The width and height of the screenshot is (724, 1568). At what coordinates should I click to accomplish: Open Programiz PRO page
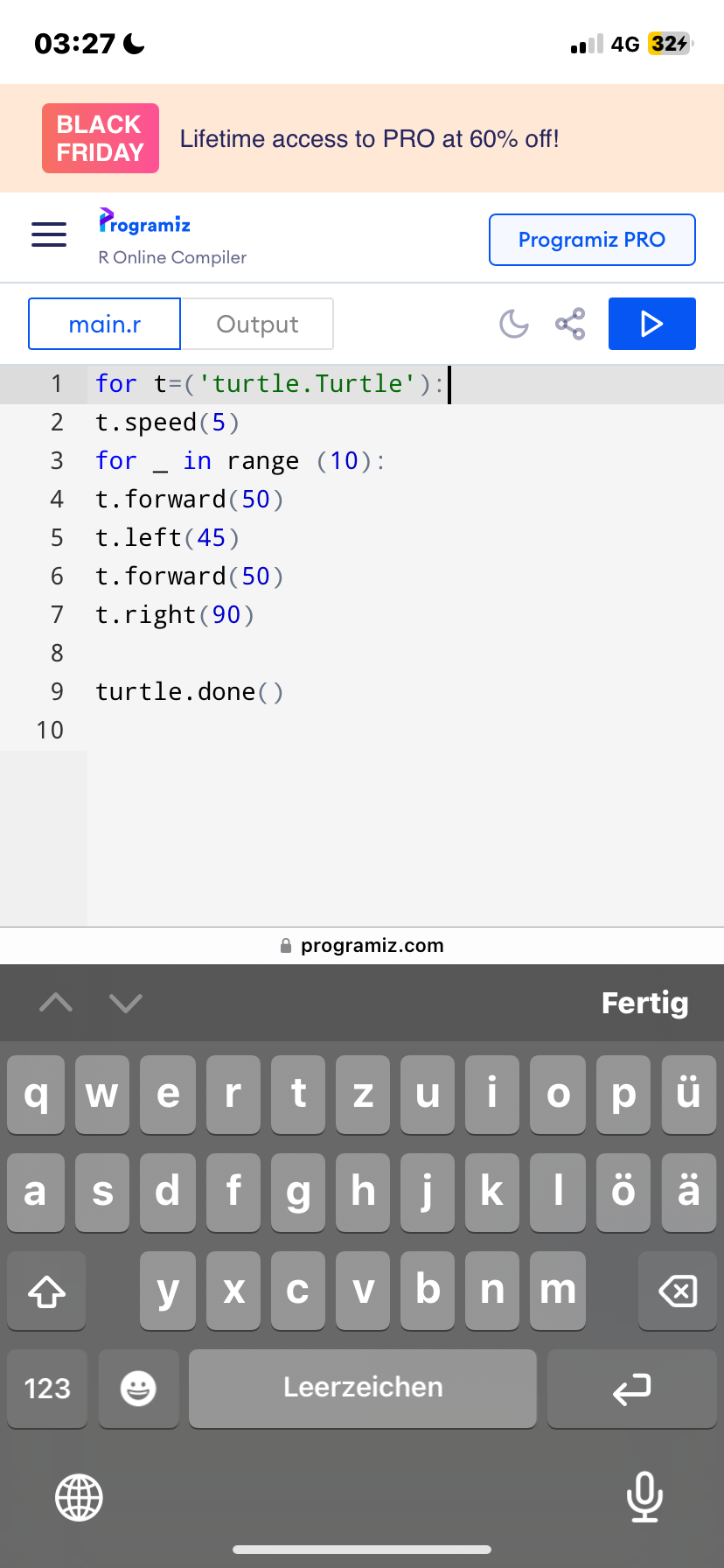click(592, 239)
